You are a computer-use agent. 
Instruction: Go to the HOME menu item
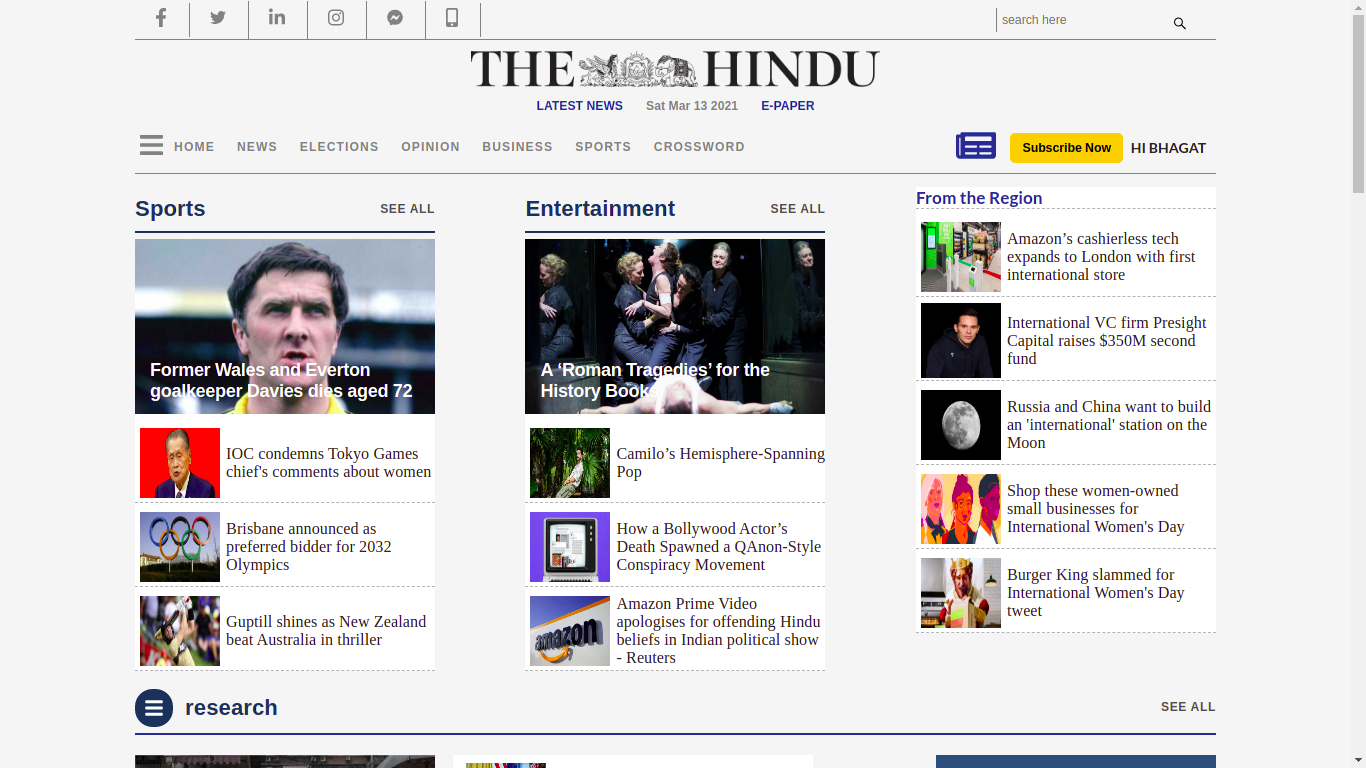(x=194, y=147)
